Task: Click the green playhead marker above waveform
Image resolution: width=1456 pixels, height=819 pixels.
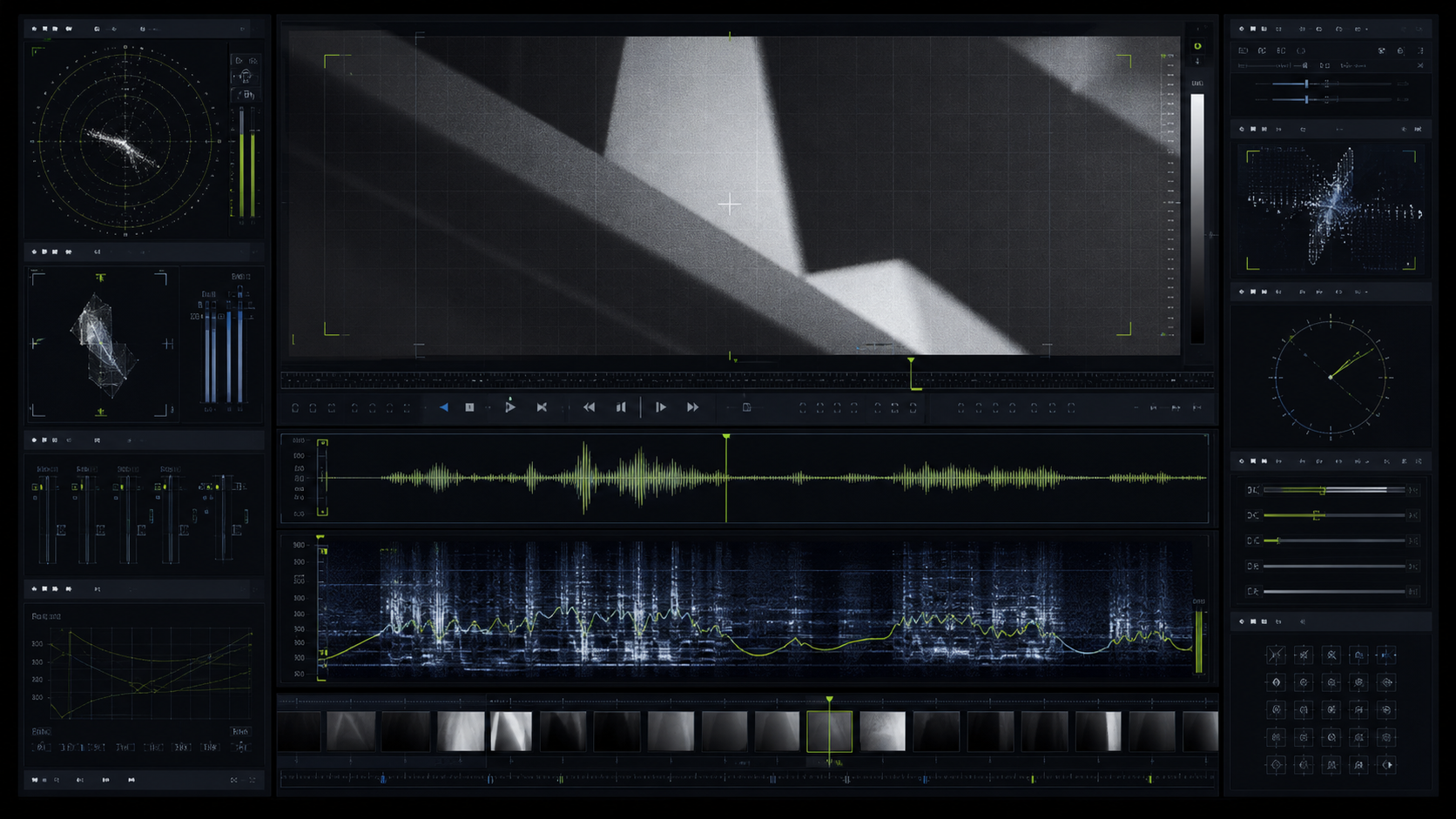Action: click(x=726, y=436)
